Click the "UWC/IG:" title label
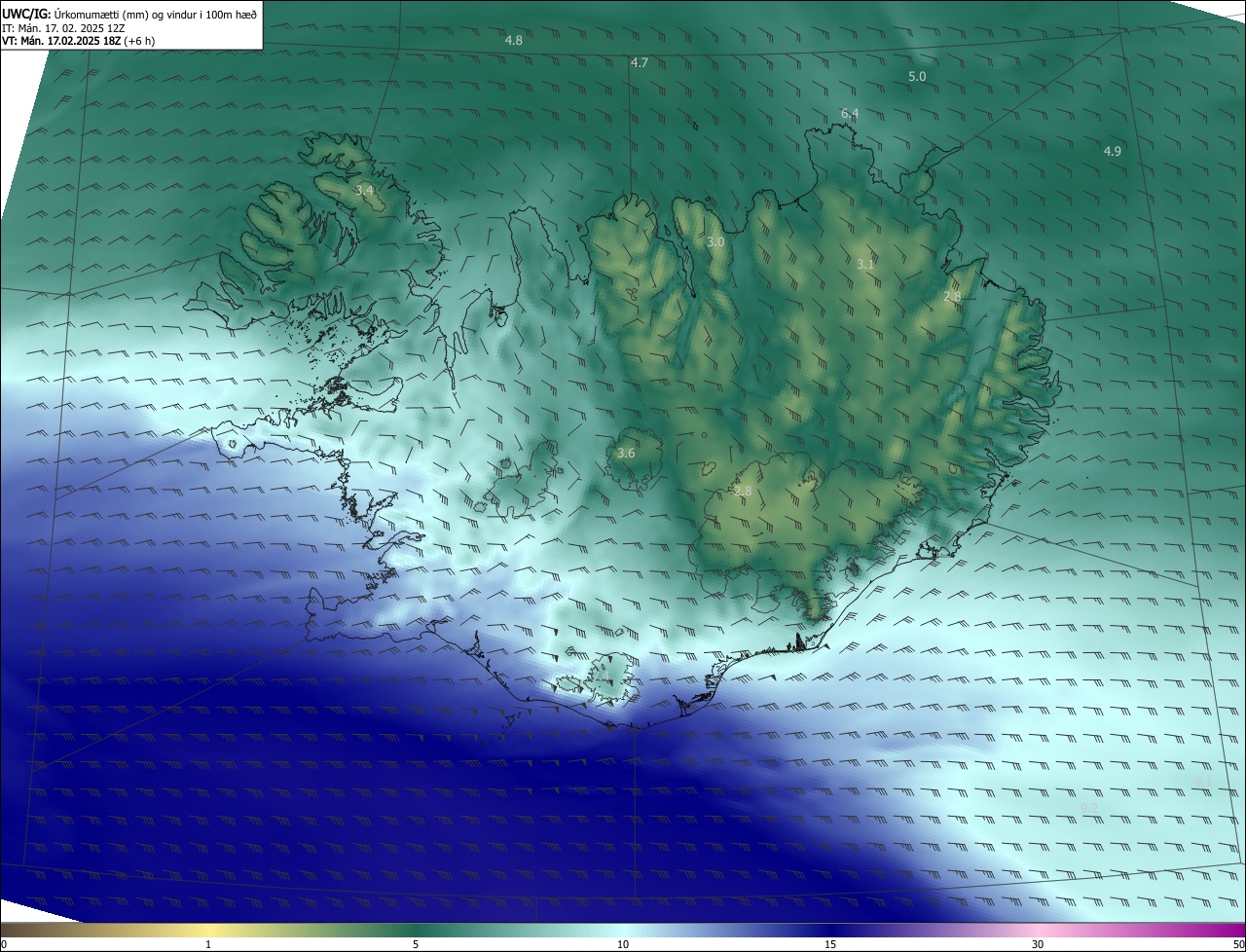Screen dimensions: 1246x952 [x=26, y=14]
